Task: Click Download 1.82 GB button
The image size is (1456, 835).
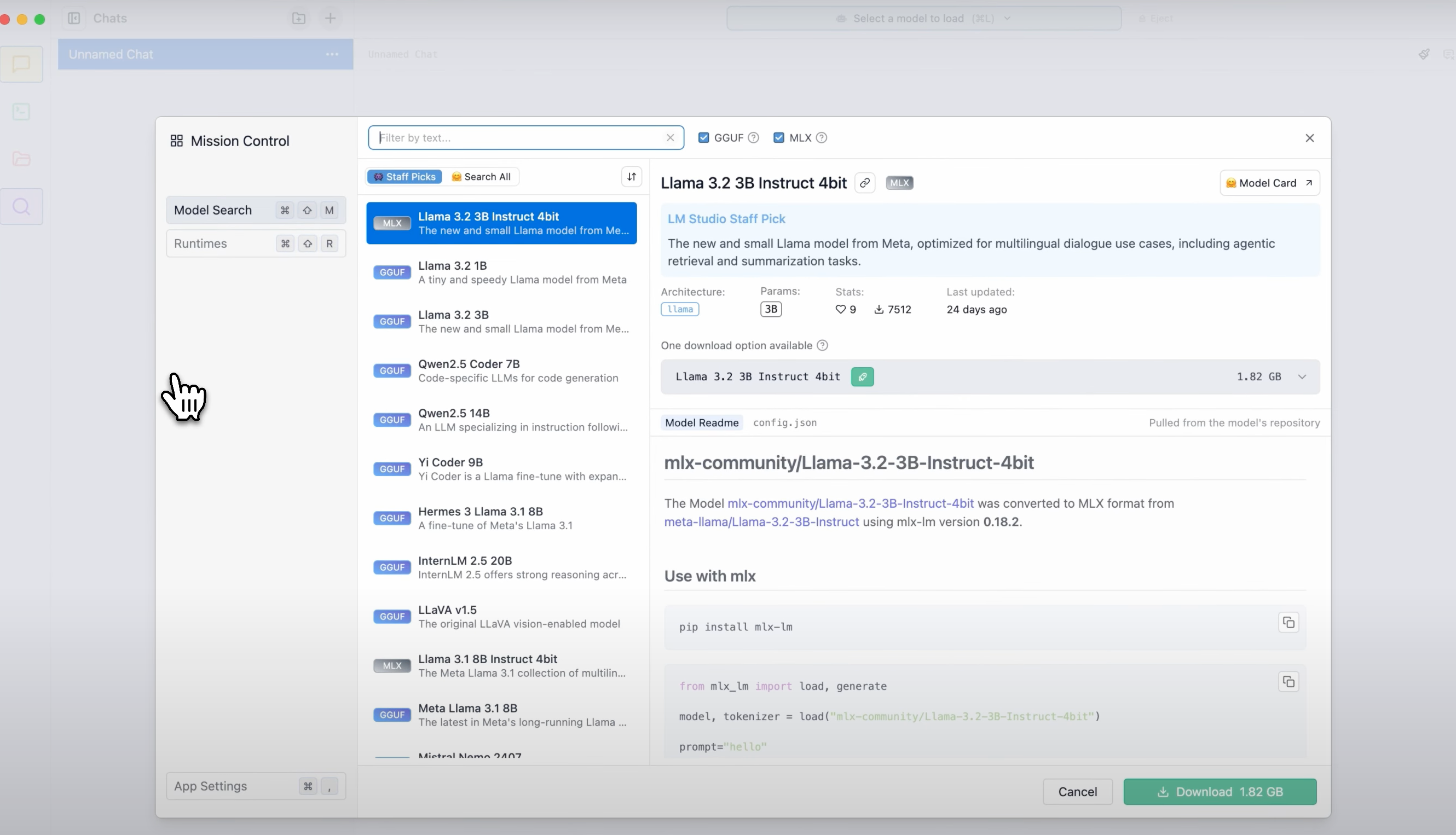Action: (1220, 791)
